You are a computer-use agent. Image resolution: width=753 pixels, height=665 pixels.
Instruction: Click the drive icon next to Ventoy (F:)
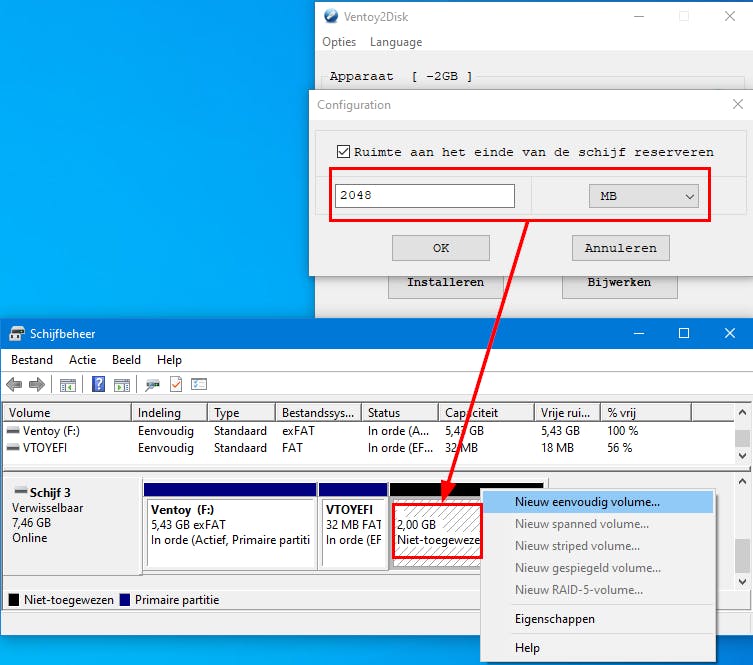[13, 431]
